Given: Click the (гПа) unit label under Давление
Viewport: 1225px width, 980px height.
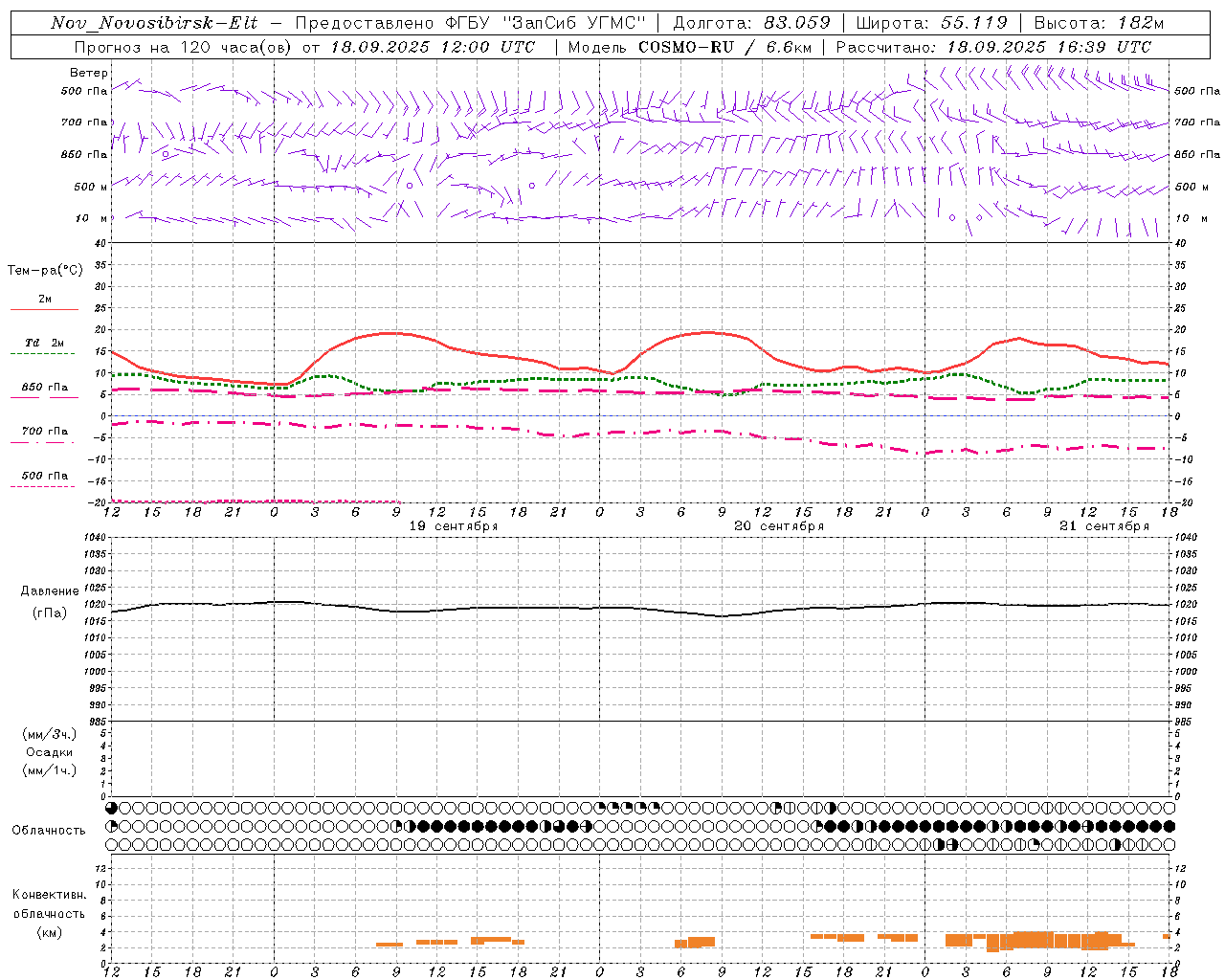Looking at the screenshot, I should (x=50, y=612).
